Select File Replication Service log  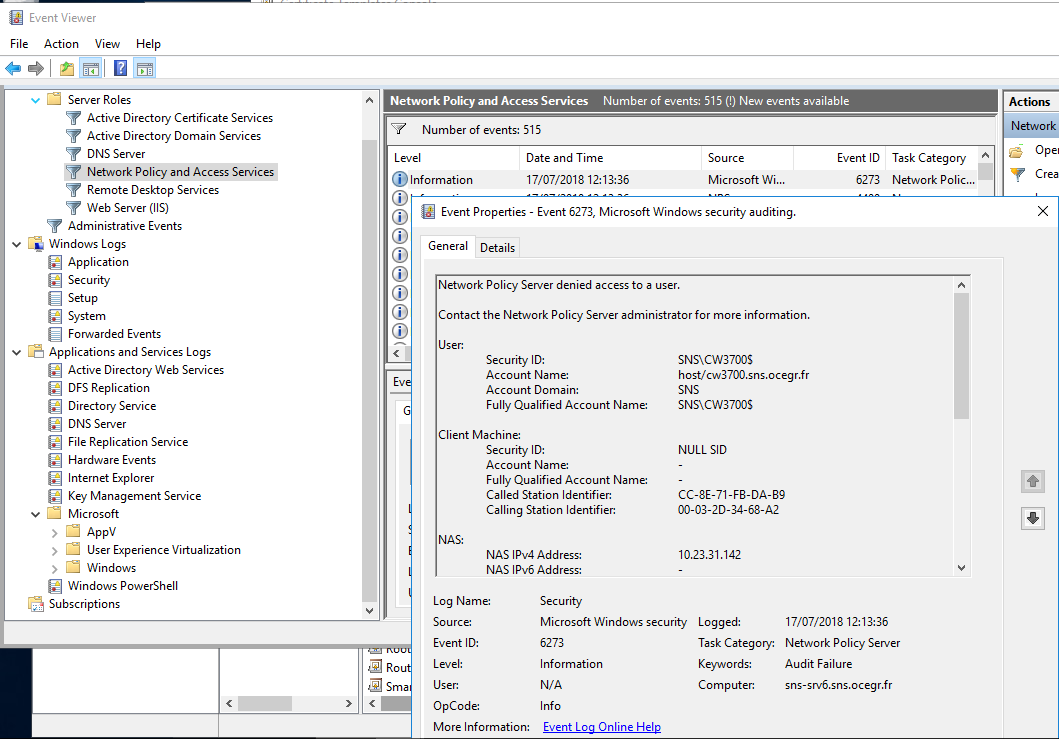(x=128, y=442)
